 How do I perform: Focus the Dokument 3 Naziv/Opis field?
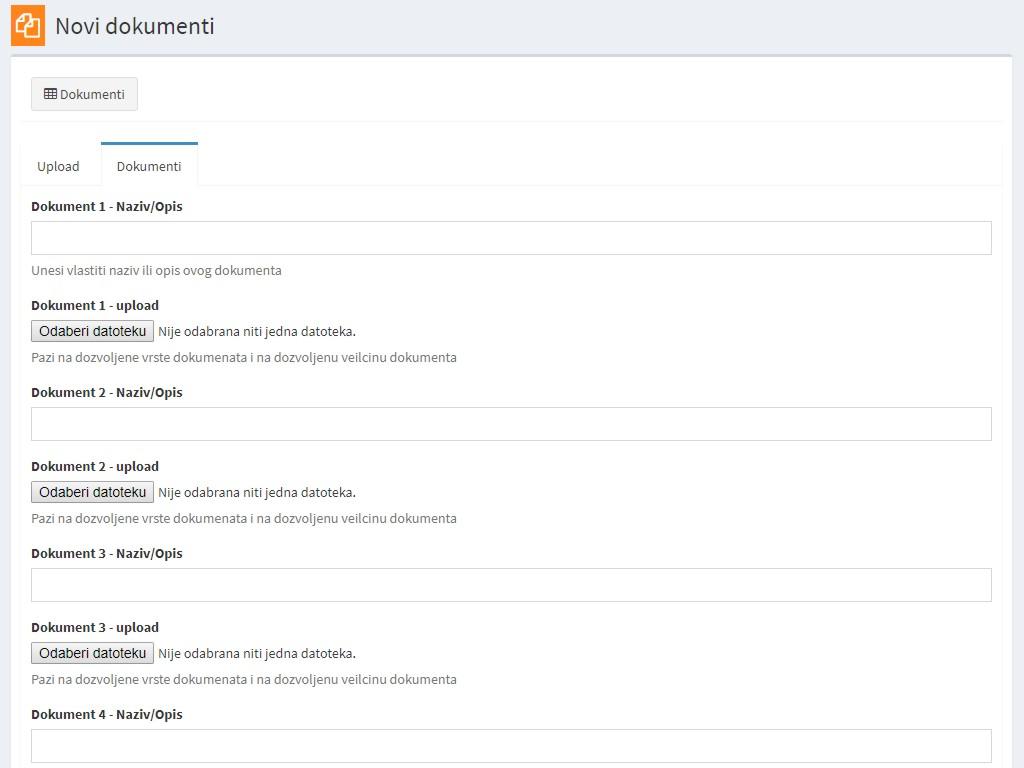511,585
